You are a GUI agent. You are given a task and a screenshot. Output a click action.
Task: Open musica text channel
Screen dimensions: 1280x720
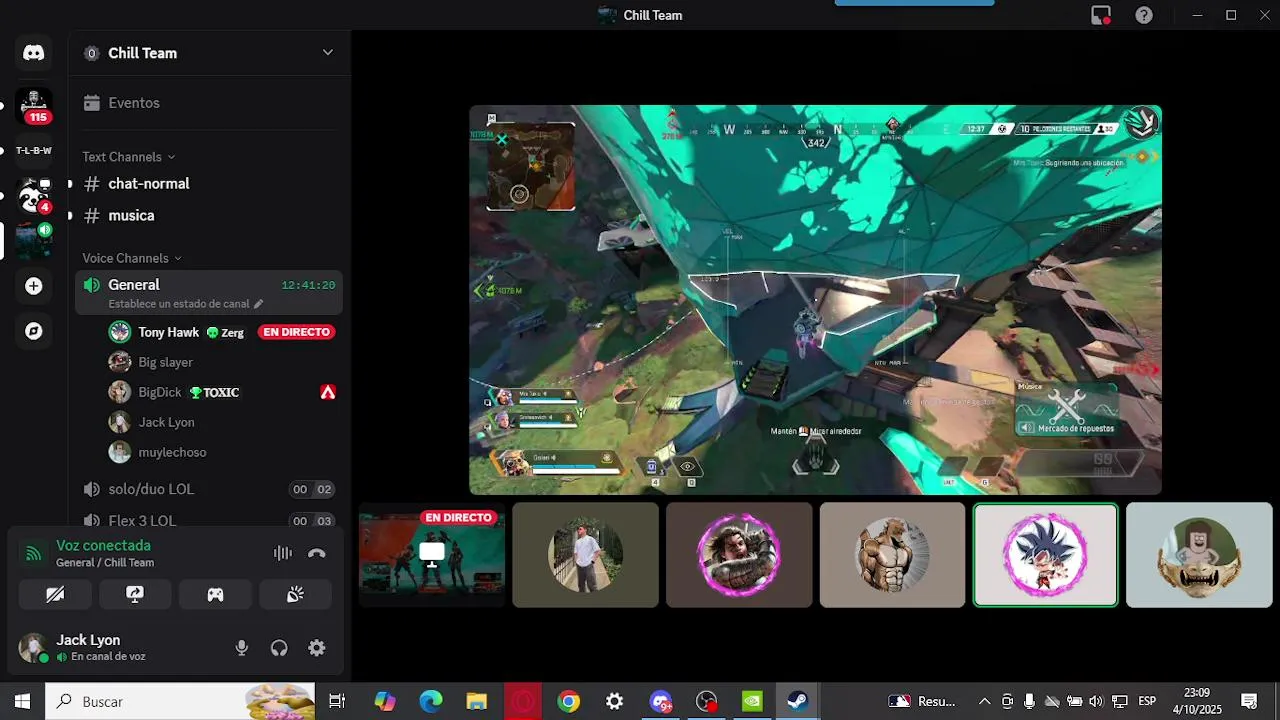210,216
